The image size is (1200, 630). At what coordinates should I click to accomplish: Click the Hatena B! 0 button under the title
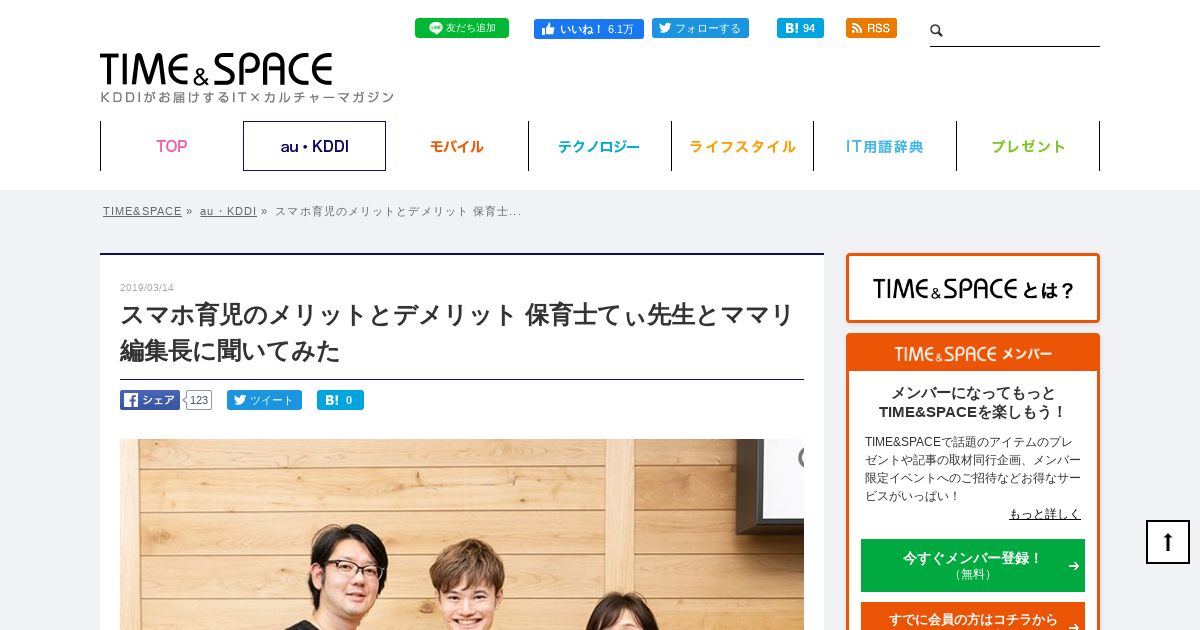click(x=340, y=400)
